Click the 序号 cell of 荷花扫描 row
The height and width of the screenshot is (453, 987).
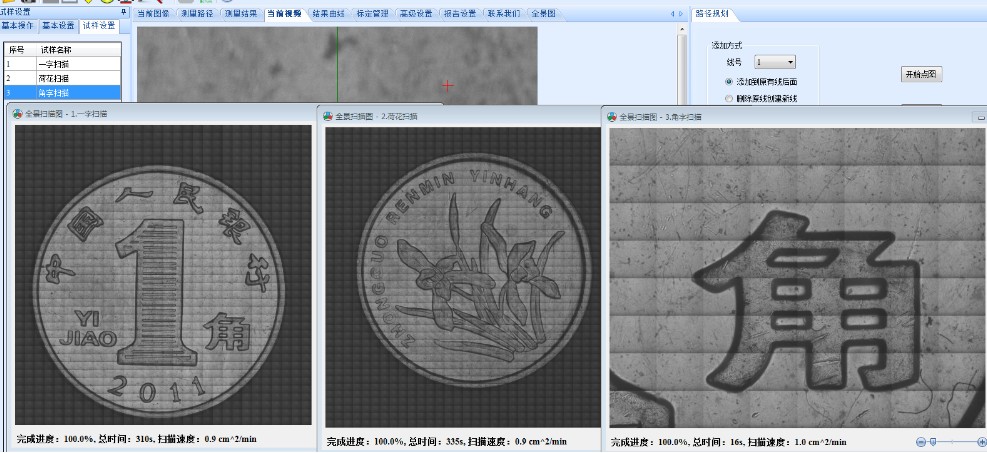click(x=20, y=79)
